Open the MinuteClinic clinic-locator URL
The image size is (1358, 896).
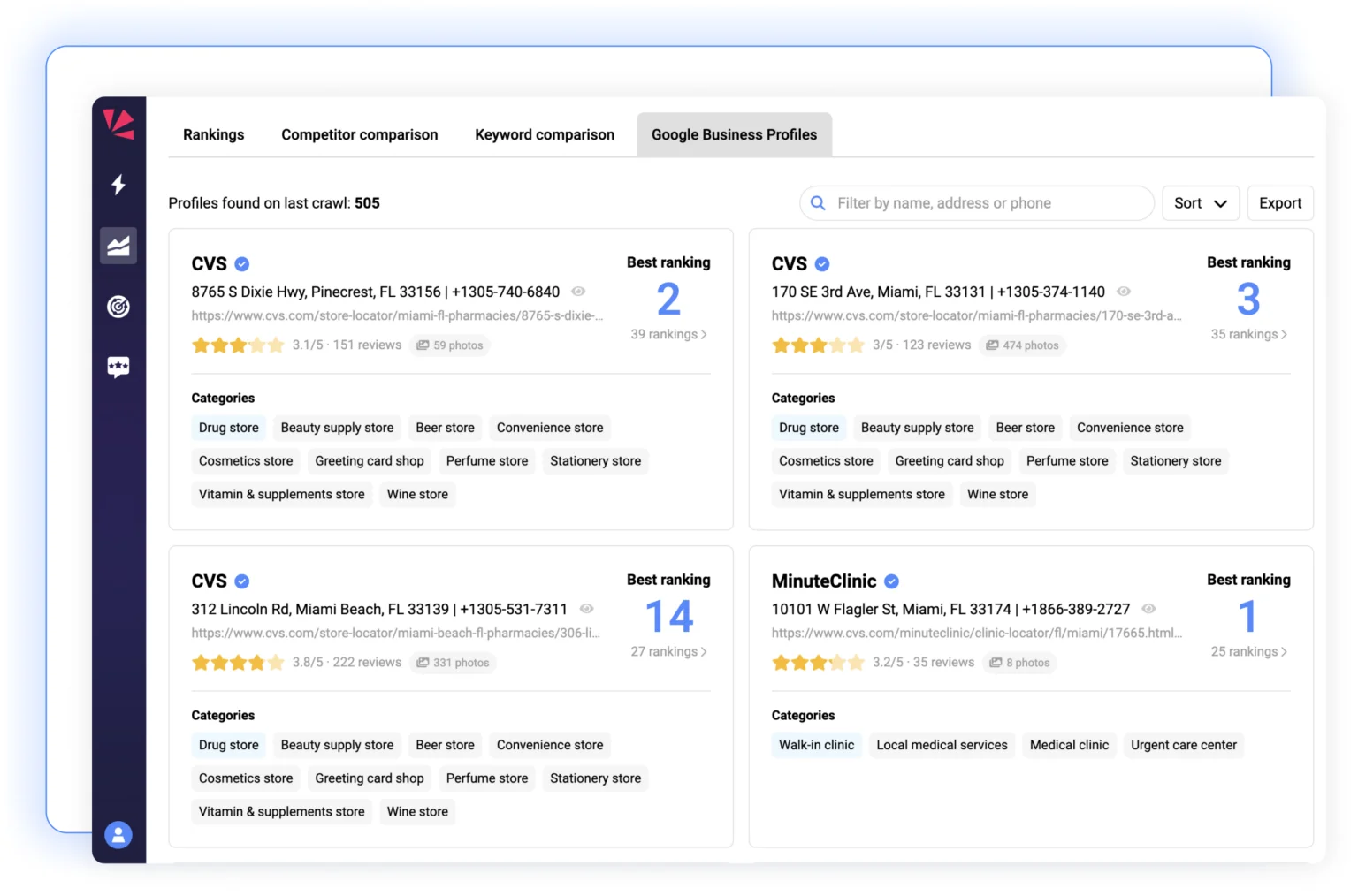(x=976, y=633)
